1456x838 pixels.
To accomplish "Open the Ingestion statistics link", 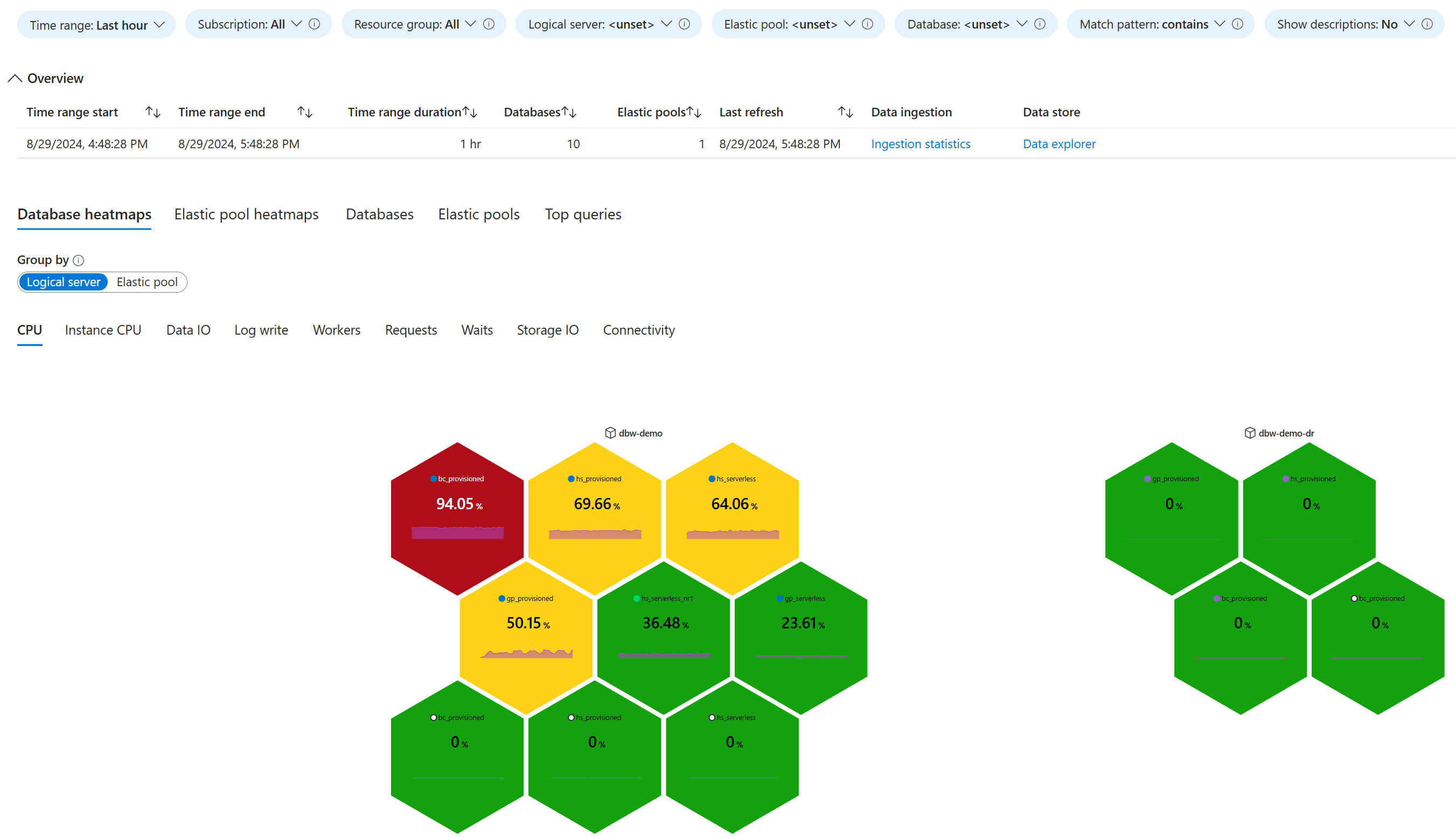I will (921, 143).
